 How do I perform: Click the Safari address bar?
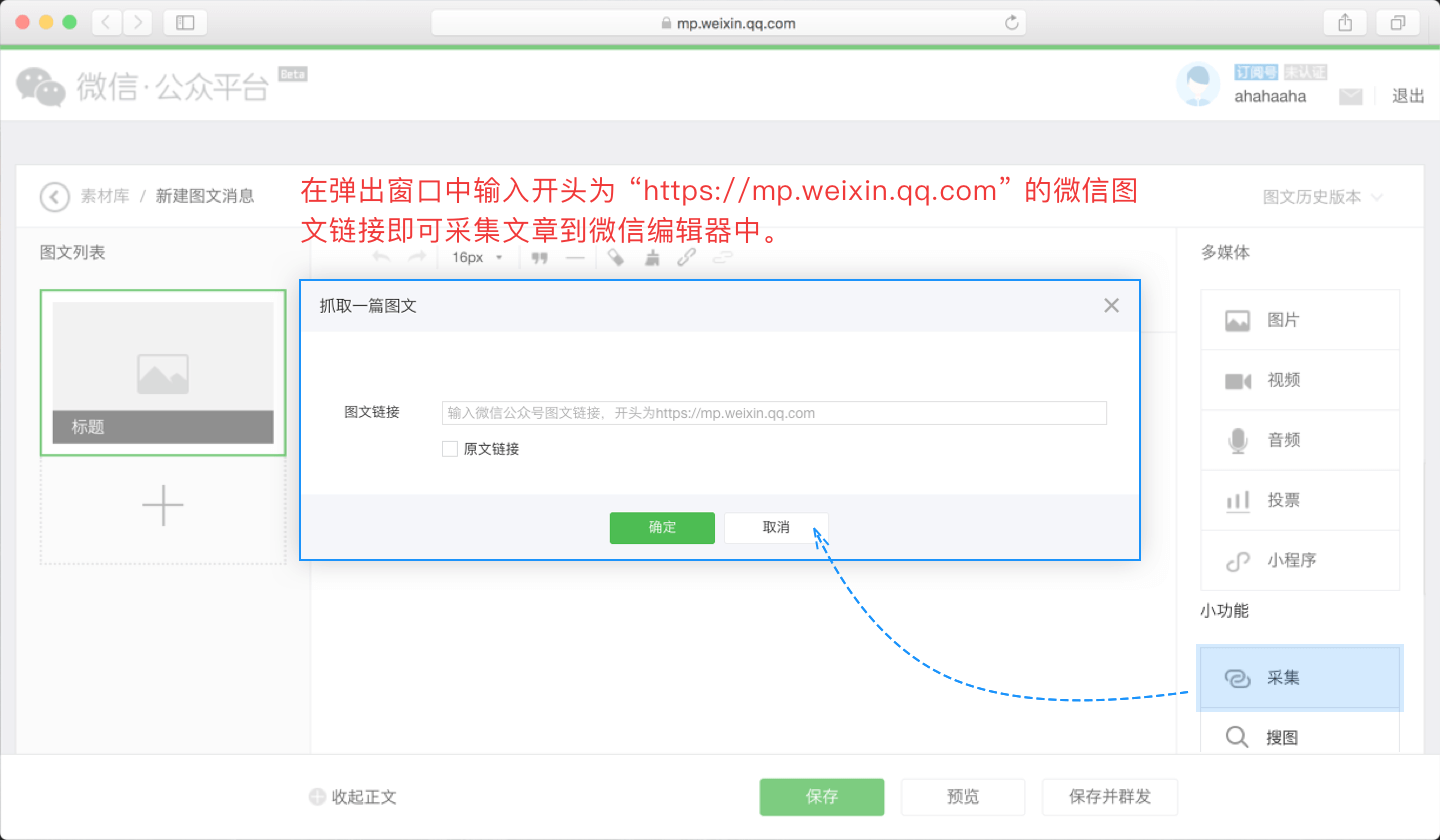pyautogui.click(x=729, y=22)
